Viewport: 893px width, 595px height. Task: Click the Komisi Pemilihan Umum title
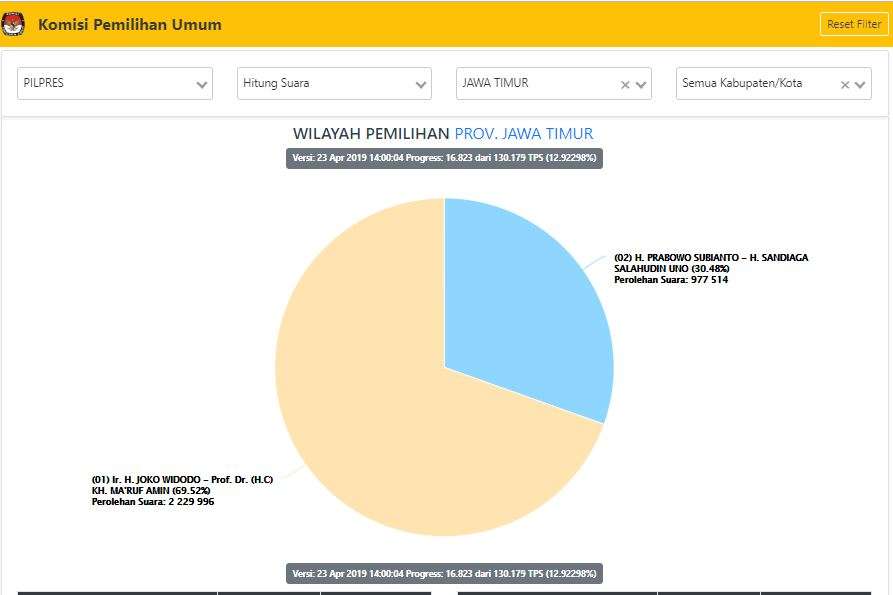(x=130, y=25)
